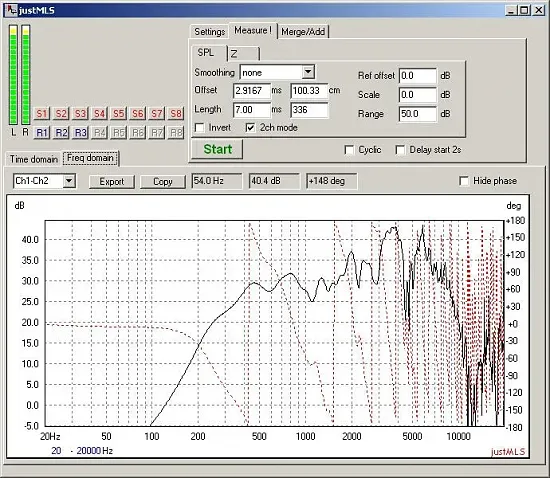This screenshot has height=478, width=550.
Task: Click the greyed R7 recall button
Action: [157, 133]
